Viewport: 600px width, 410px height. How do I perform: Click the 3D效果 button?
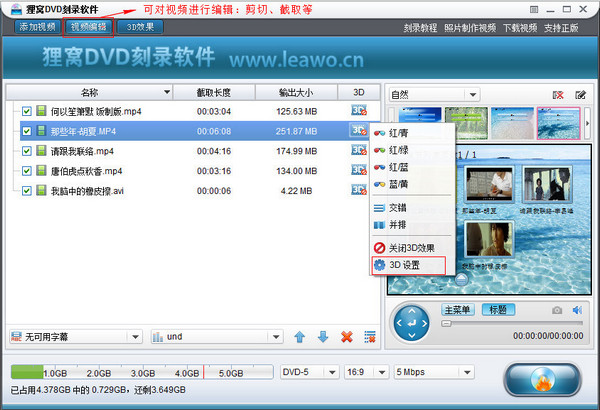[140, 27]
